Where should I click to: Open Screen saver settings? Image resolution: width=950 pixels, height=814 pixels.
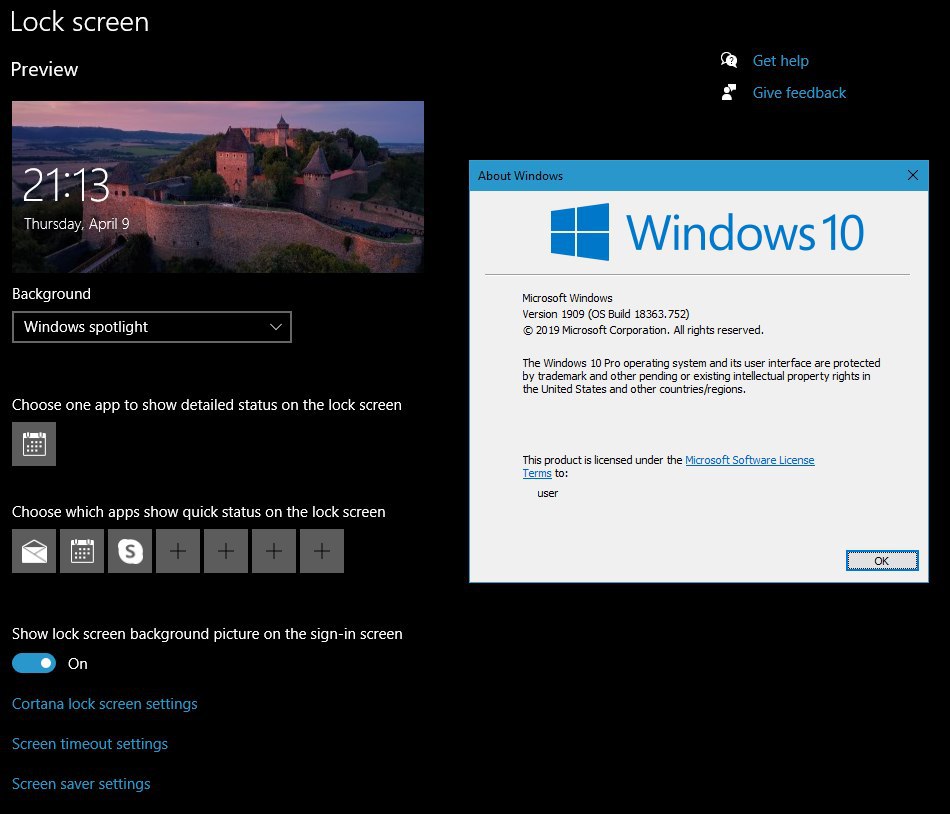tap(81, 784)
